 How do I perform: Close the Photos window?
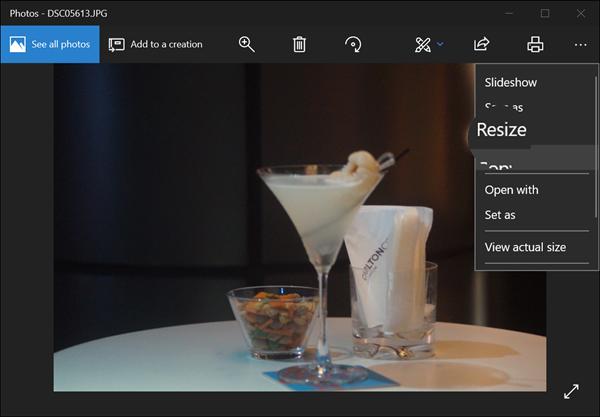click(x=581, y=13)
